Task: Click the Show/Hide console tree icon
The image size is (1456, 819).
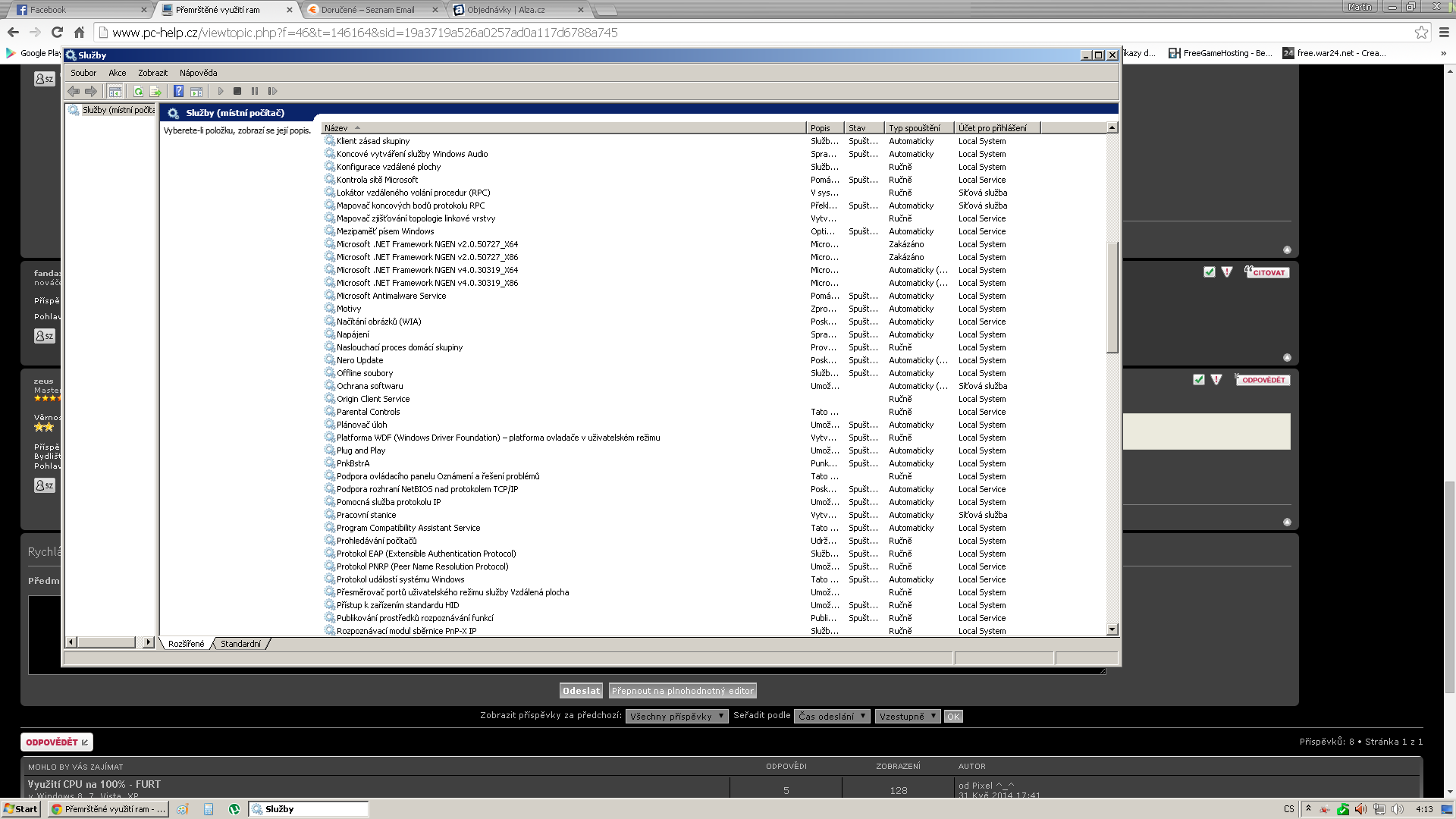Action: [115, 91]
